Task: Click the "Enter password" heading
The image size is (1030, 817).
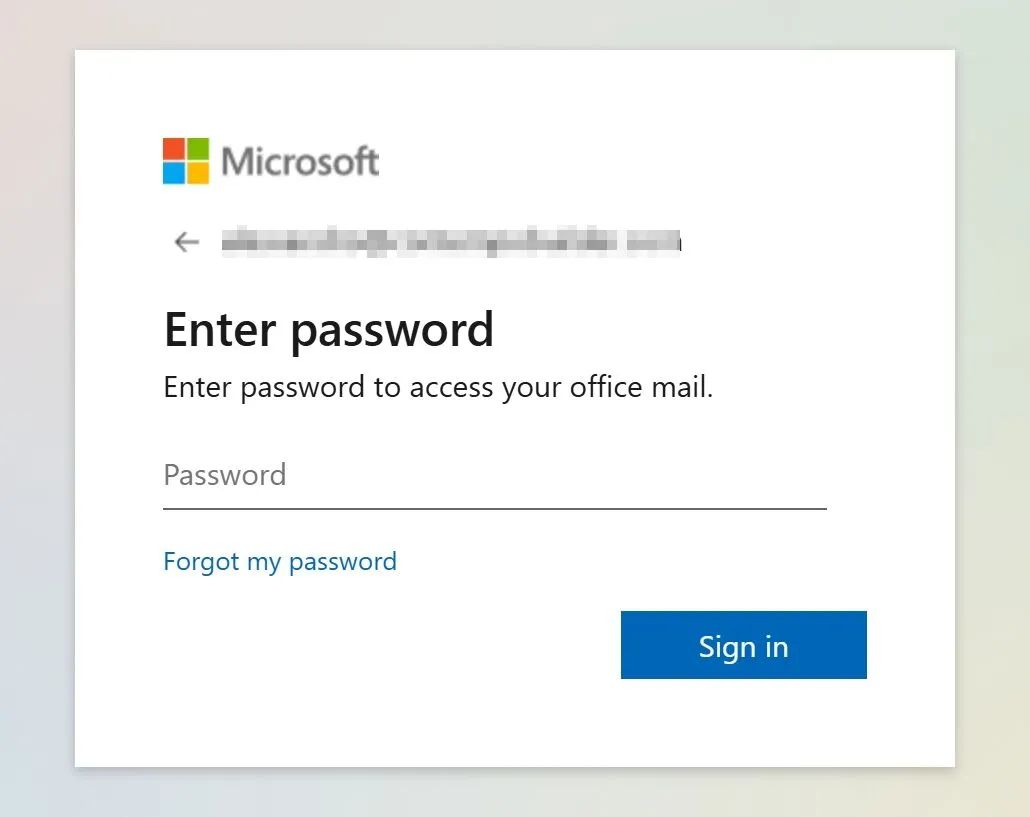Action: 329,330
